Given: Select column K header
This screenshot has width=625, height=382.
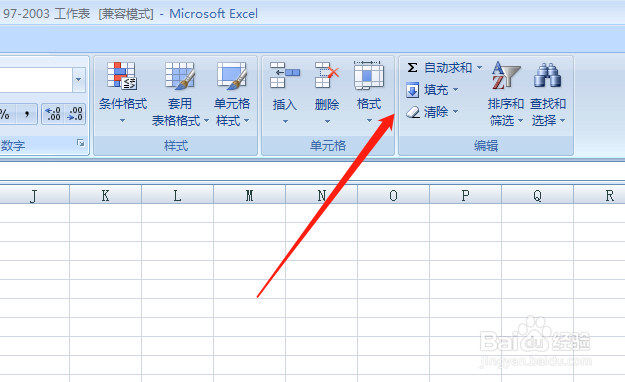Looking at the screenshot, I should tap(106, 196).
